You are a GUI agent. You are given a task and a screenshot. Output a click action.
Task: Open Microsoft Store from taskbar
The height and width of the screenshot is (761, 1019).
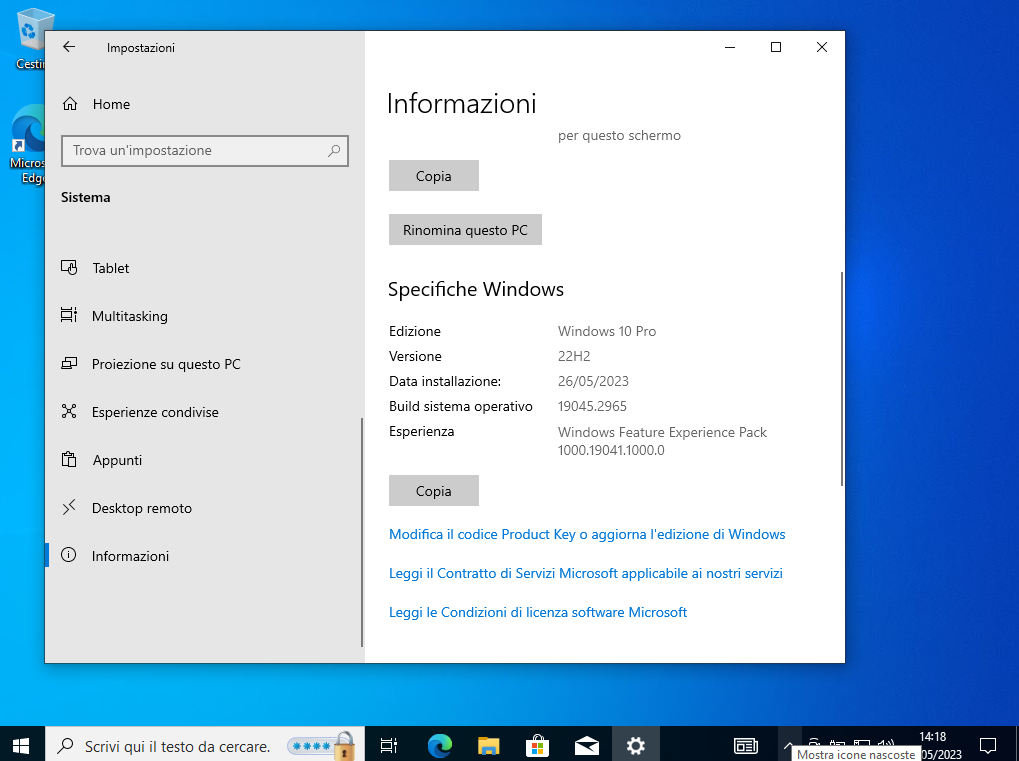pyautogui.click(x=537, y=746)
